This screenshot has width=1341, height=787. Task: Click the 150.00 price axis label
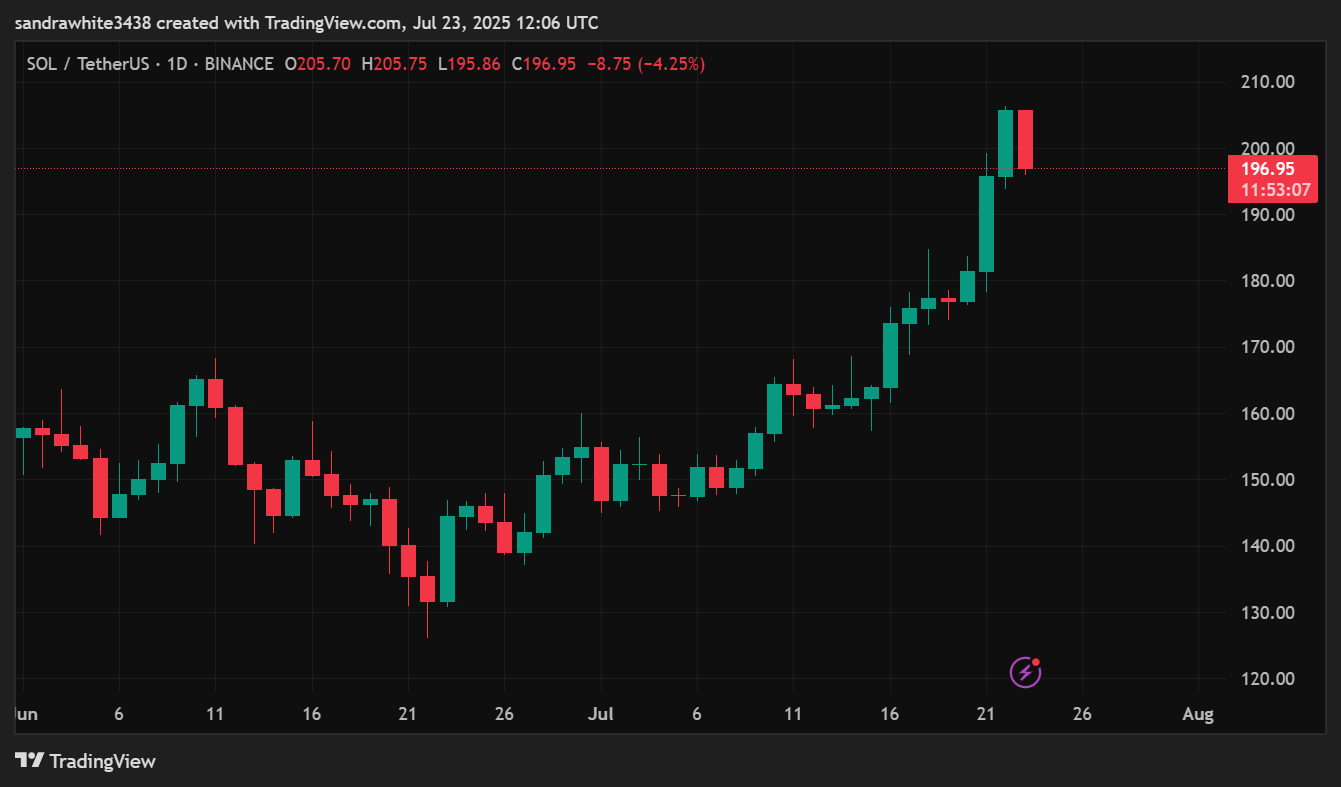(1267, 480)
